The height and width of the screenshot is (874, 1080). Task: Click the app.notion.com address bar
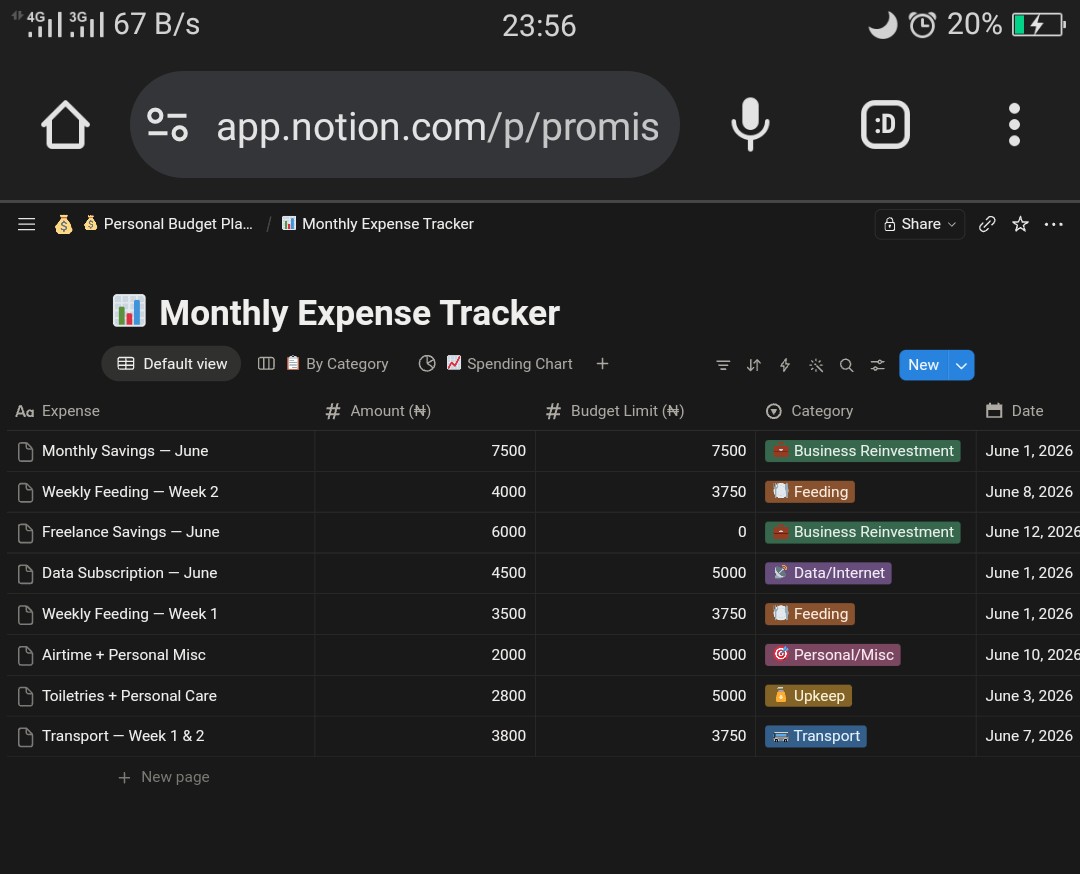pyautogui.click(x=405, y=125)
